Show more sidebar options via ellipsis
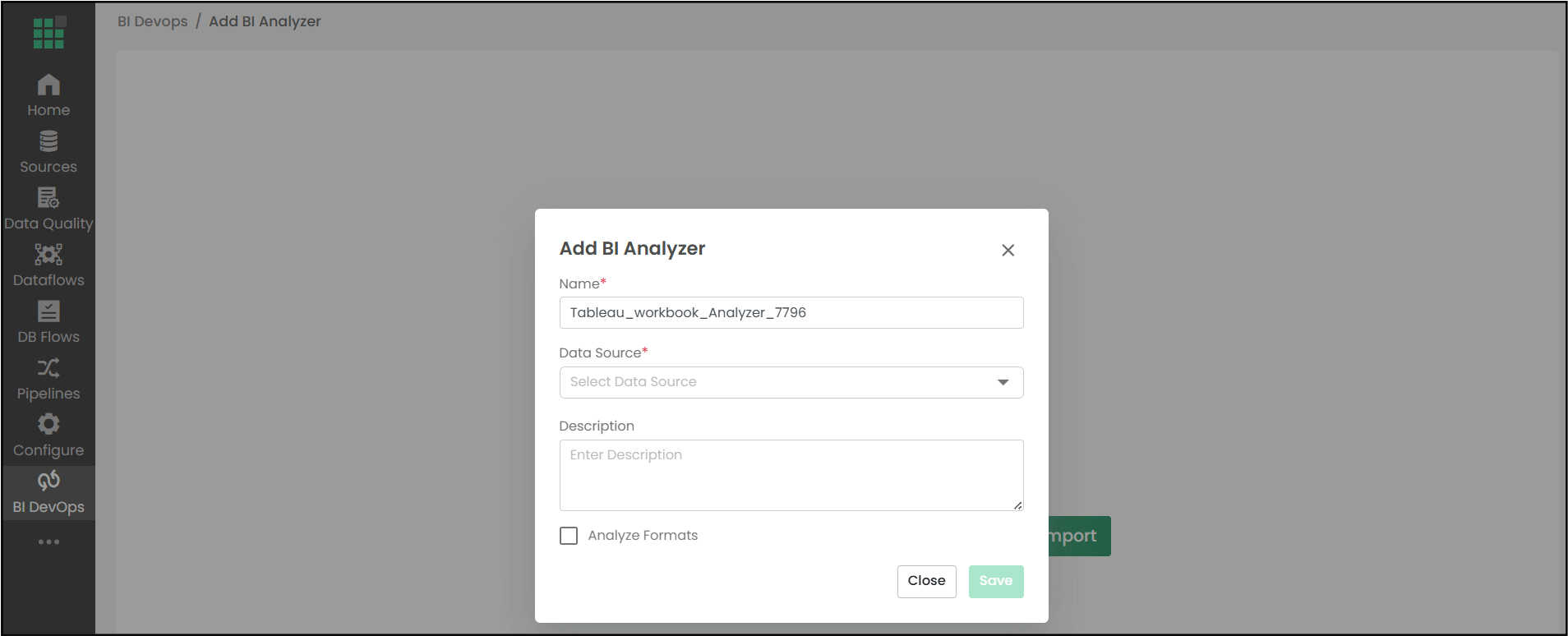1568x636 pixels. point(48,542)
